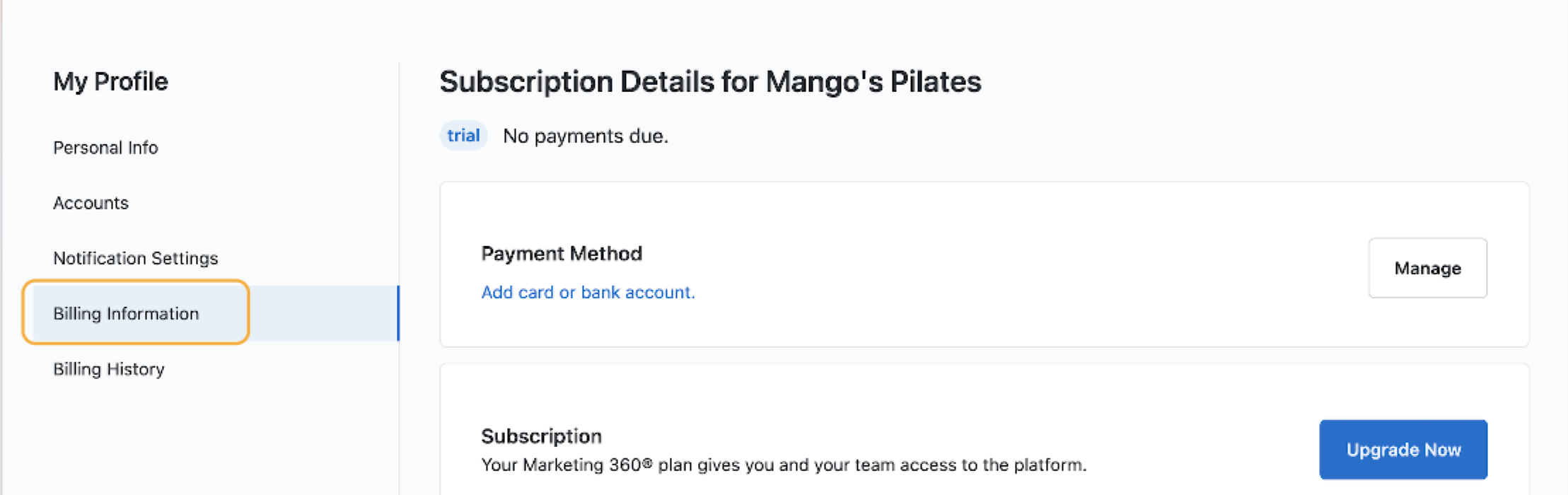Click the 'Subscription Details for Mango's Pilates' heading

(710, 82)
